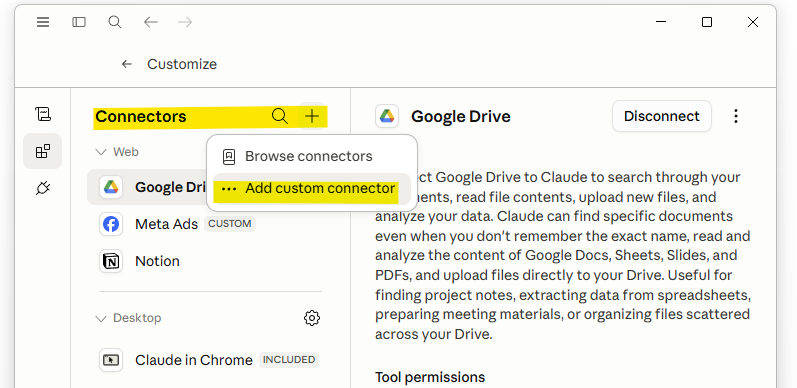Disconnect Google Drive
797x388 pixels.
(662, 116)
